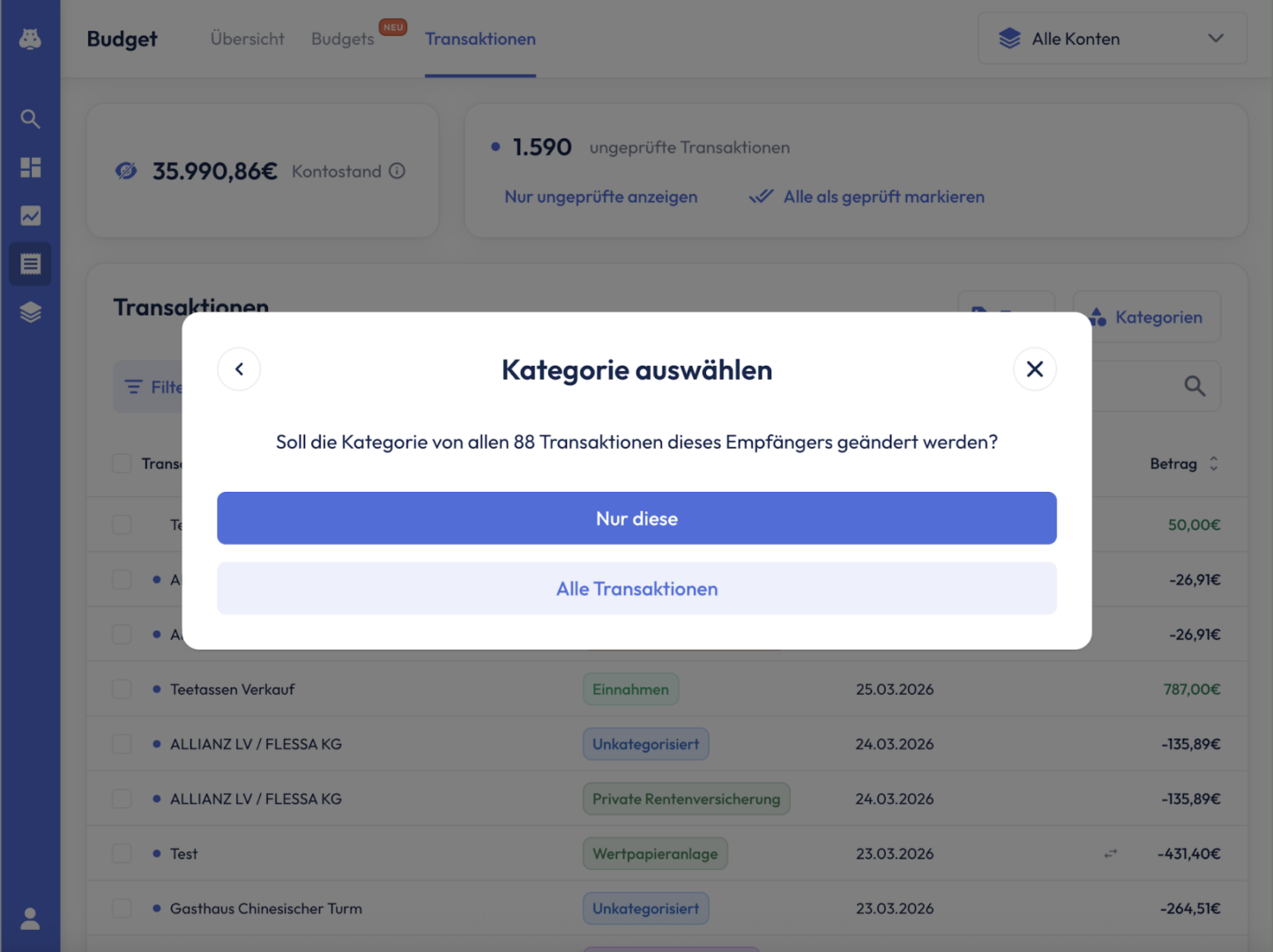This screenshot has width=1273, height=952.
Task: Open the dashboard grid icon in sidebar
Action: 30,167
